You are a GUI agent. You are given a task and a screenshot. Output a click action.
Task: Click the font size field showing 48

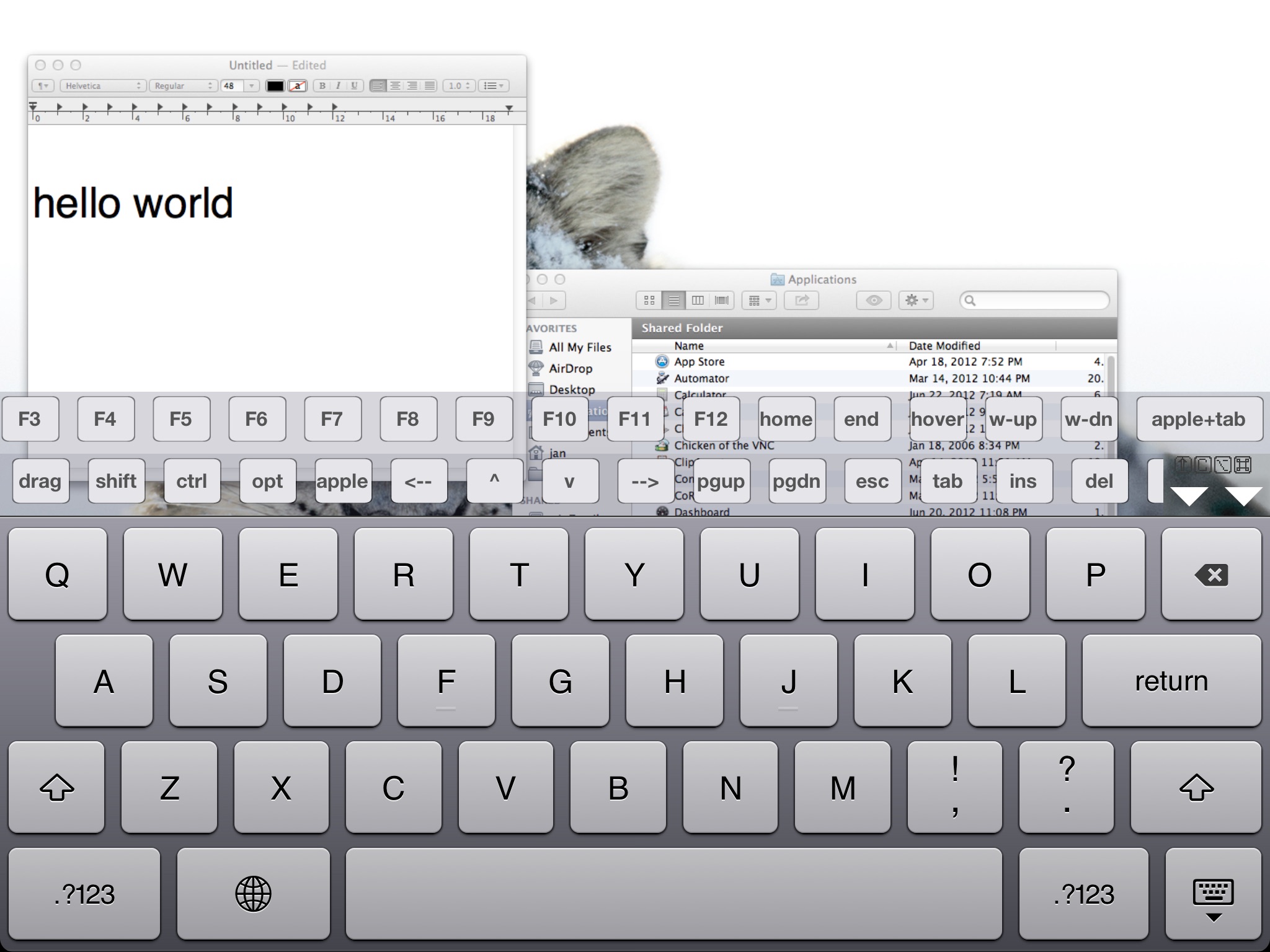[x=232, y=86]
